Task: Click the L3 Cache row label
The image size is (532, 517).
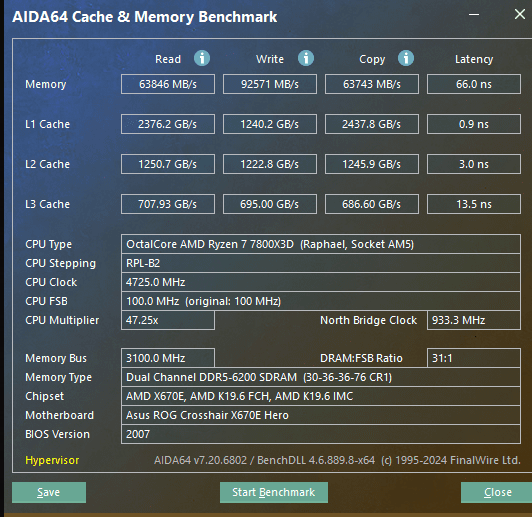Action: point(48,204)
